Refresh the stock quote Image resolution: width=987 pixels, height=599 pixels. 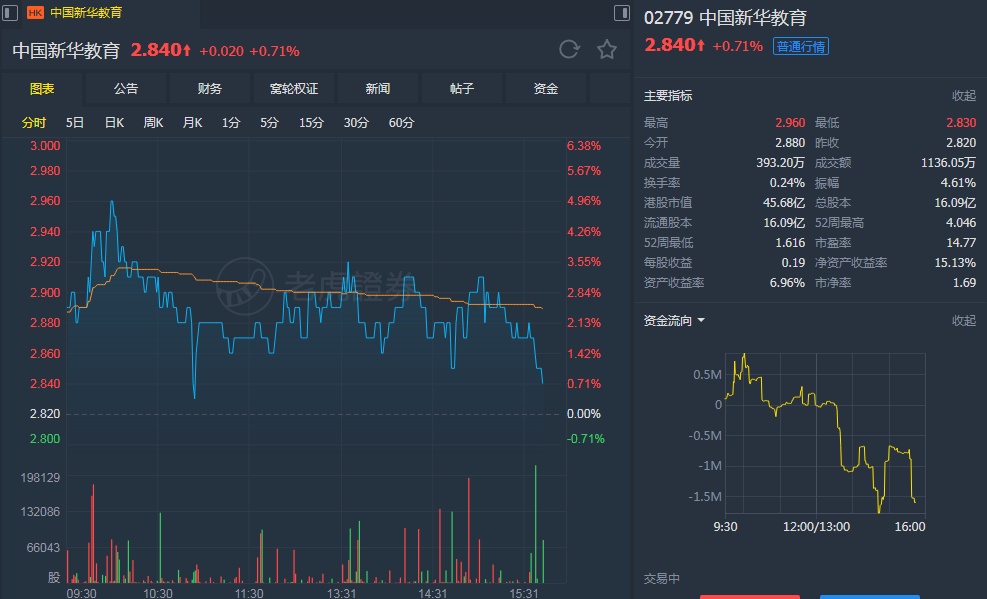569,50
